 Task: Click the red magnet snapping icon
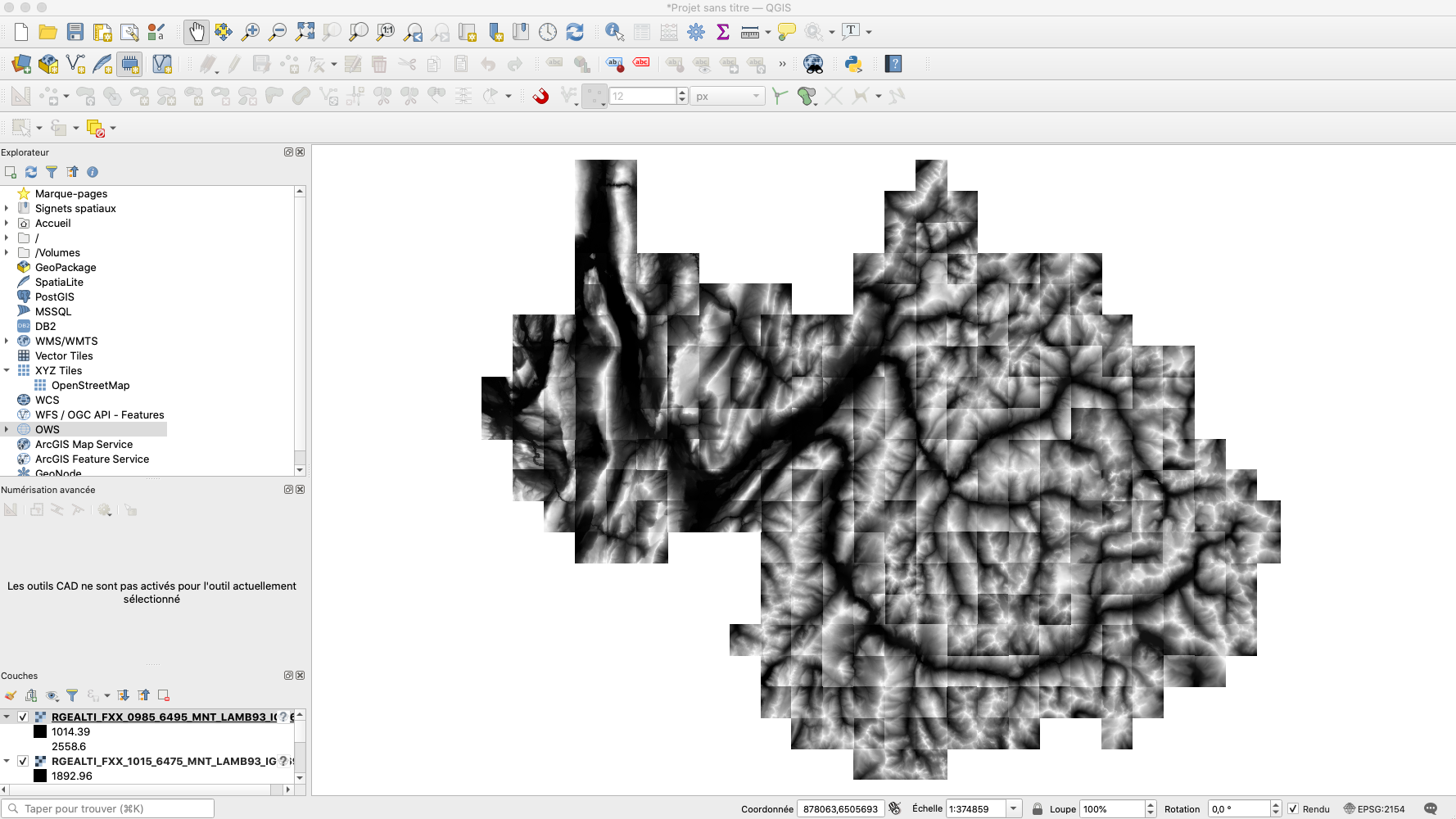pyautogui.click(x=540, y=96)
